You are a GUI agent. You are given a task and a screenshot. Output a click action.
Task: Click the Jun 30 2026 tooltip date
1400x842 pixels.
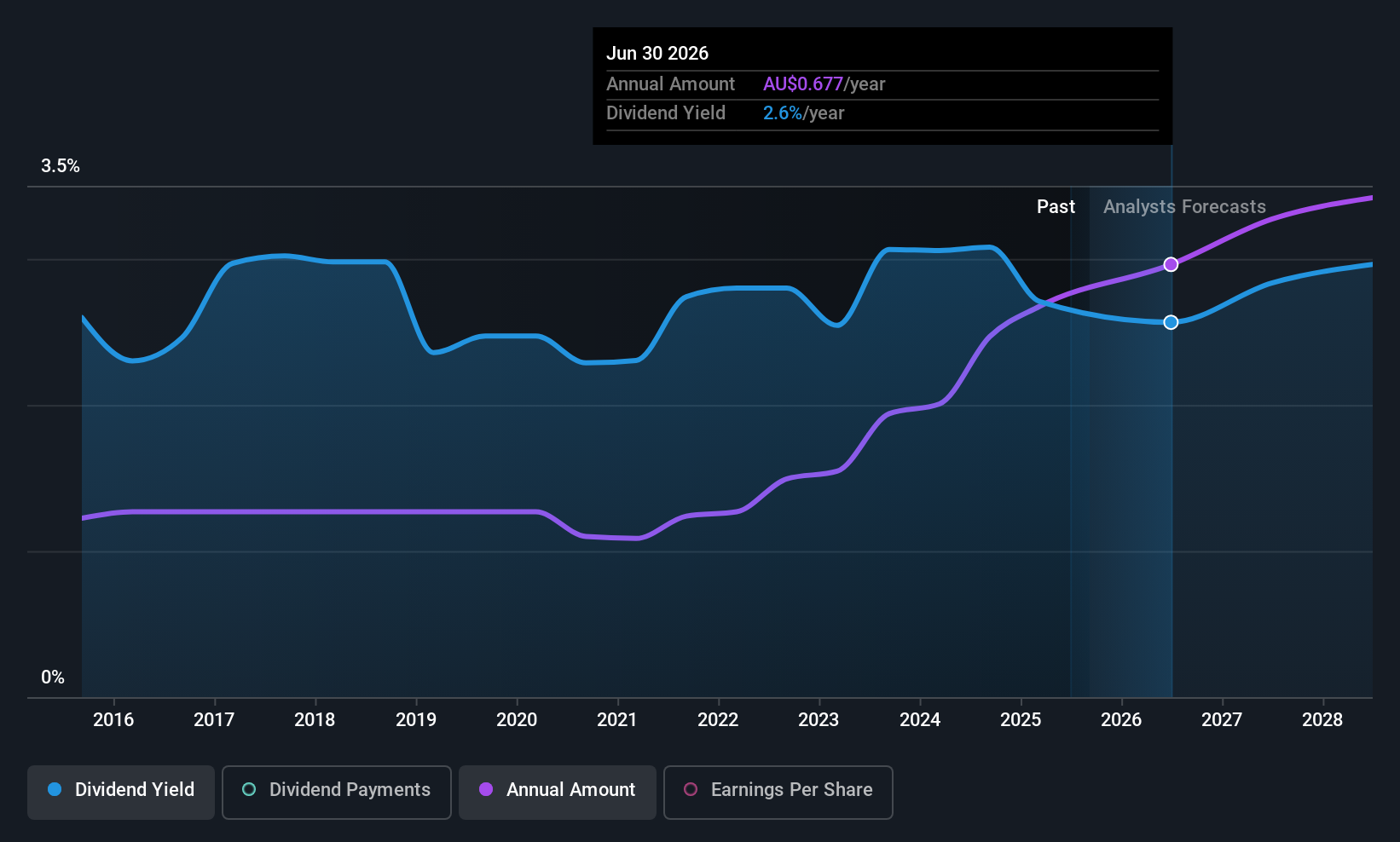click(x=657, y=54)
